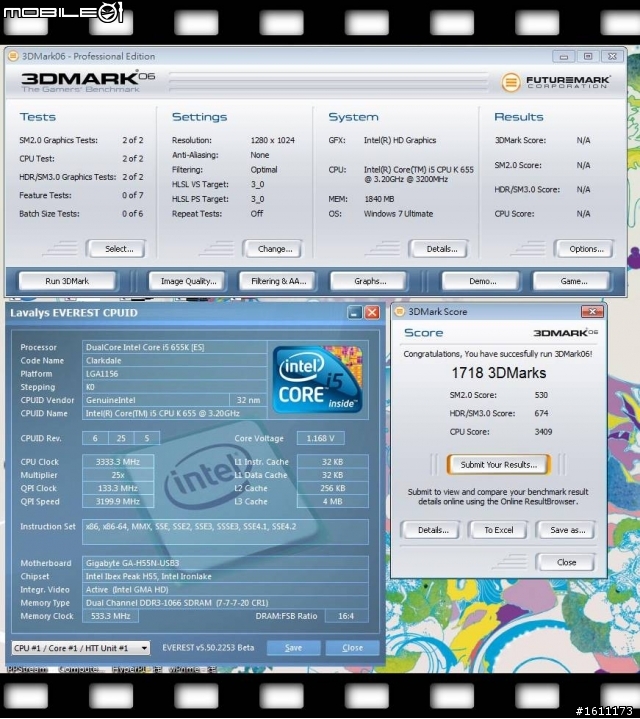Click the CPU Score value 3409
640x719 pixels.
[543, 432]
